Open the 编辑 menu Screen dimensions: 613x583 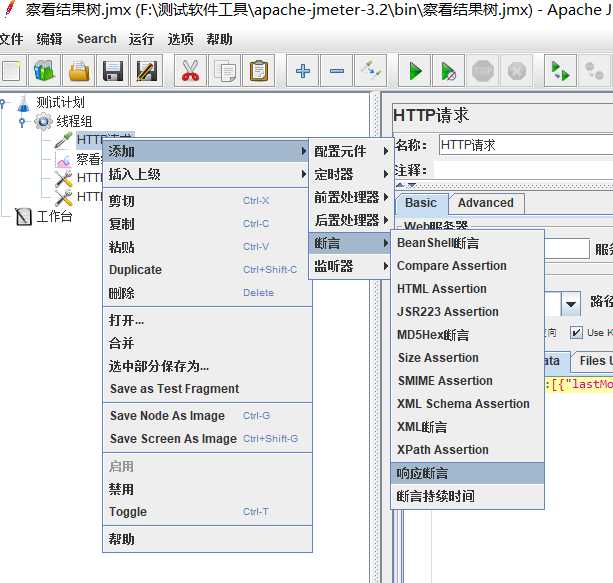pos(49,39)
